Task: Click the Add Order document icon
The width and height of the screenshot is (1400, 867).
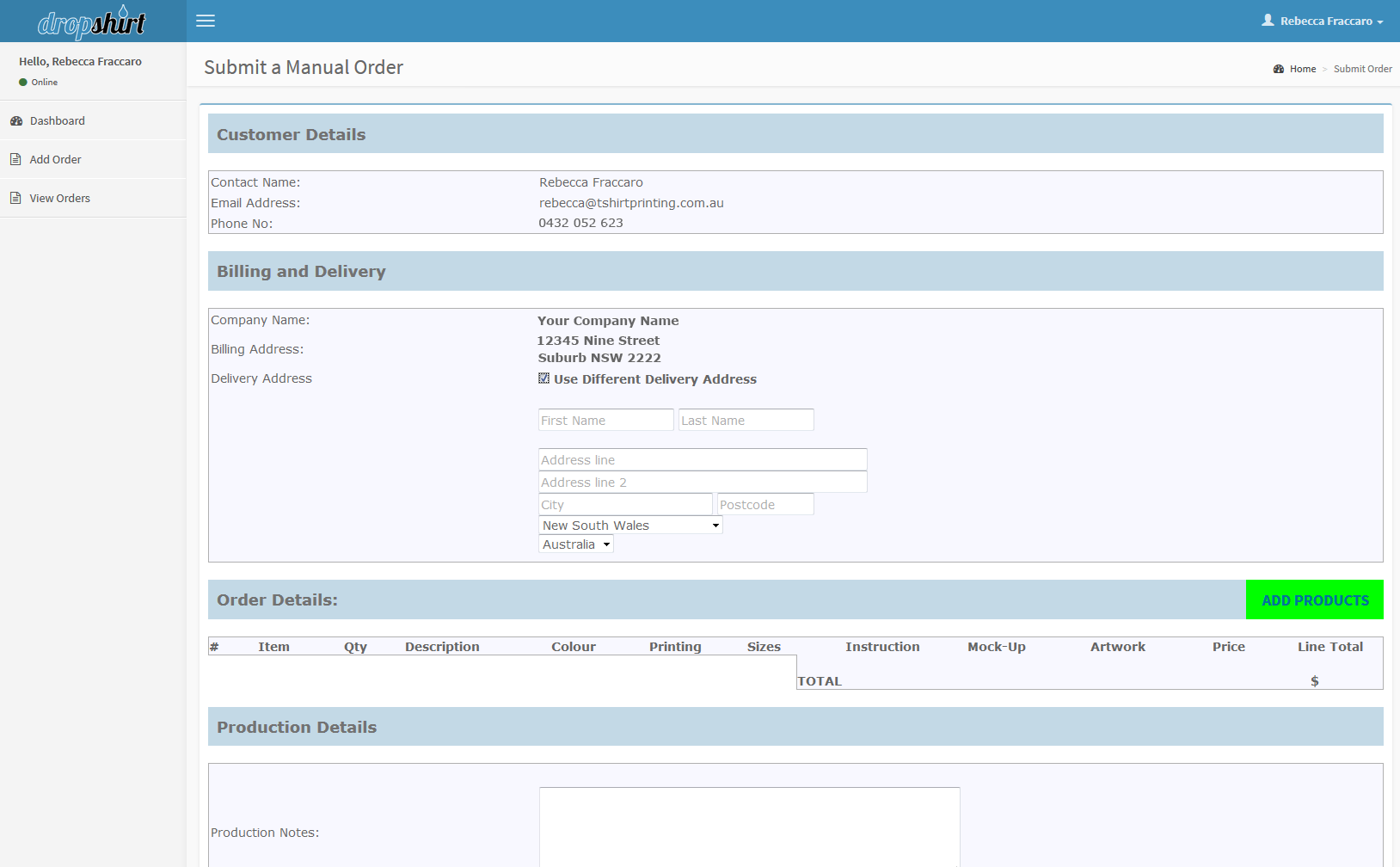Action: [15, 159]
